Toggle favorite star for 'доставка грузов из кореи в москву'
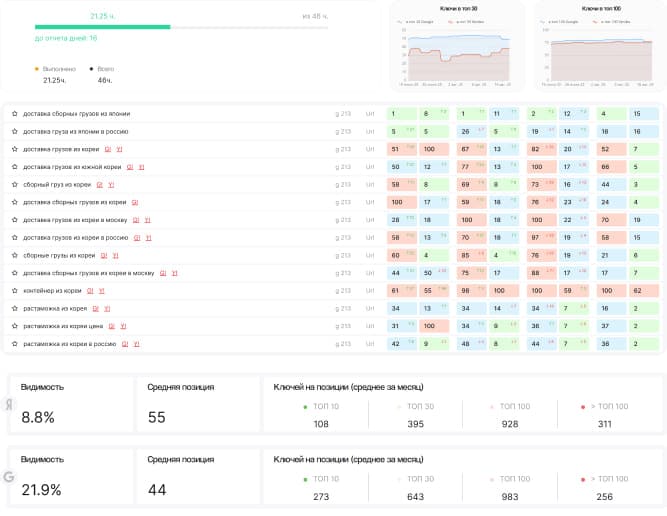Viewport: 667px width, 516px height. click(x=14, y=219)
